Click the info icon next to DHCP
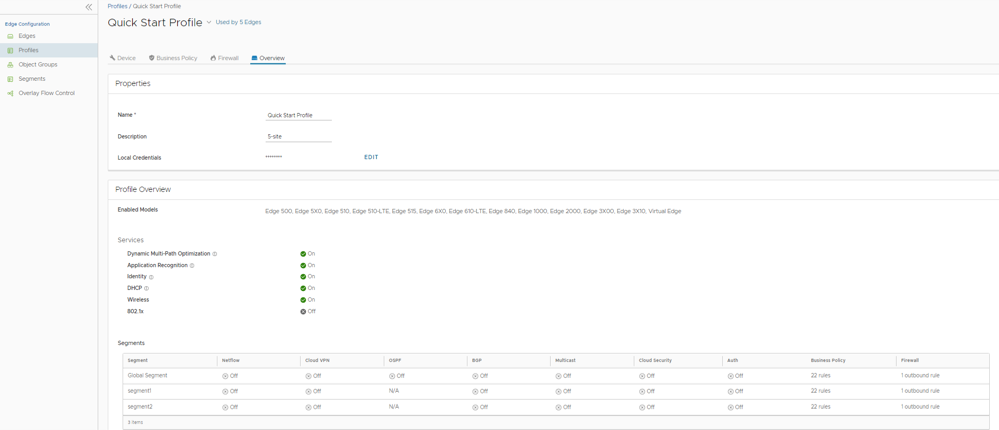 point(147,288)
